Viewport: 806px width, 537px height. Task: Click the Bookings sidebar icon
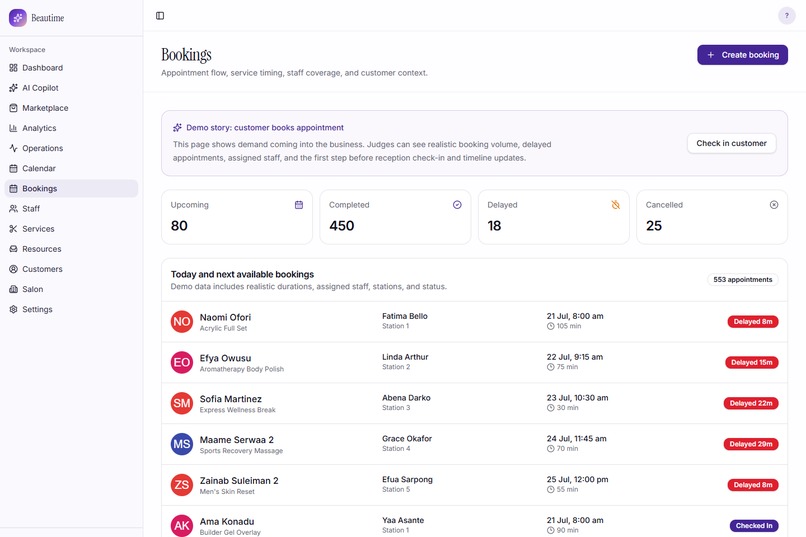tap(13, 189)
